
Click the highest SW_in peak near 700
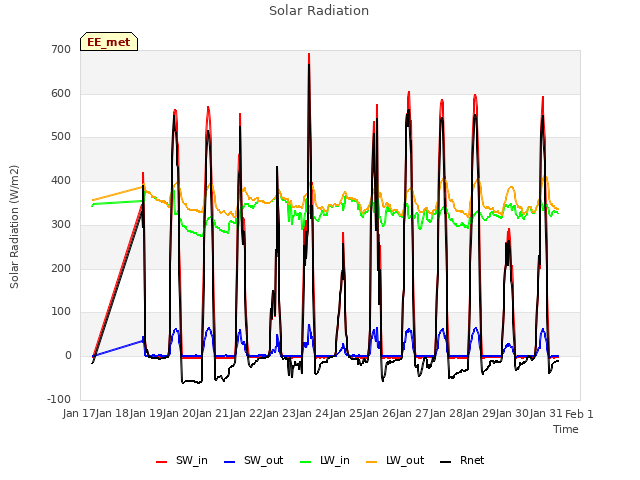[309, 54]
